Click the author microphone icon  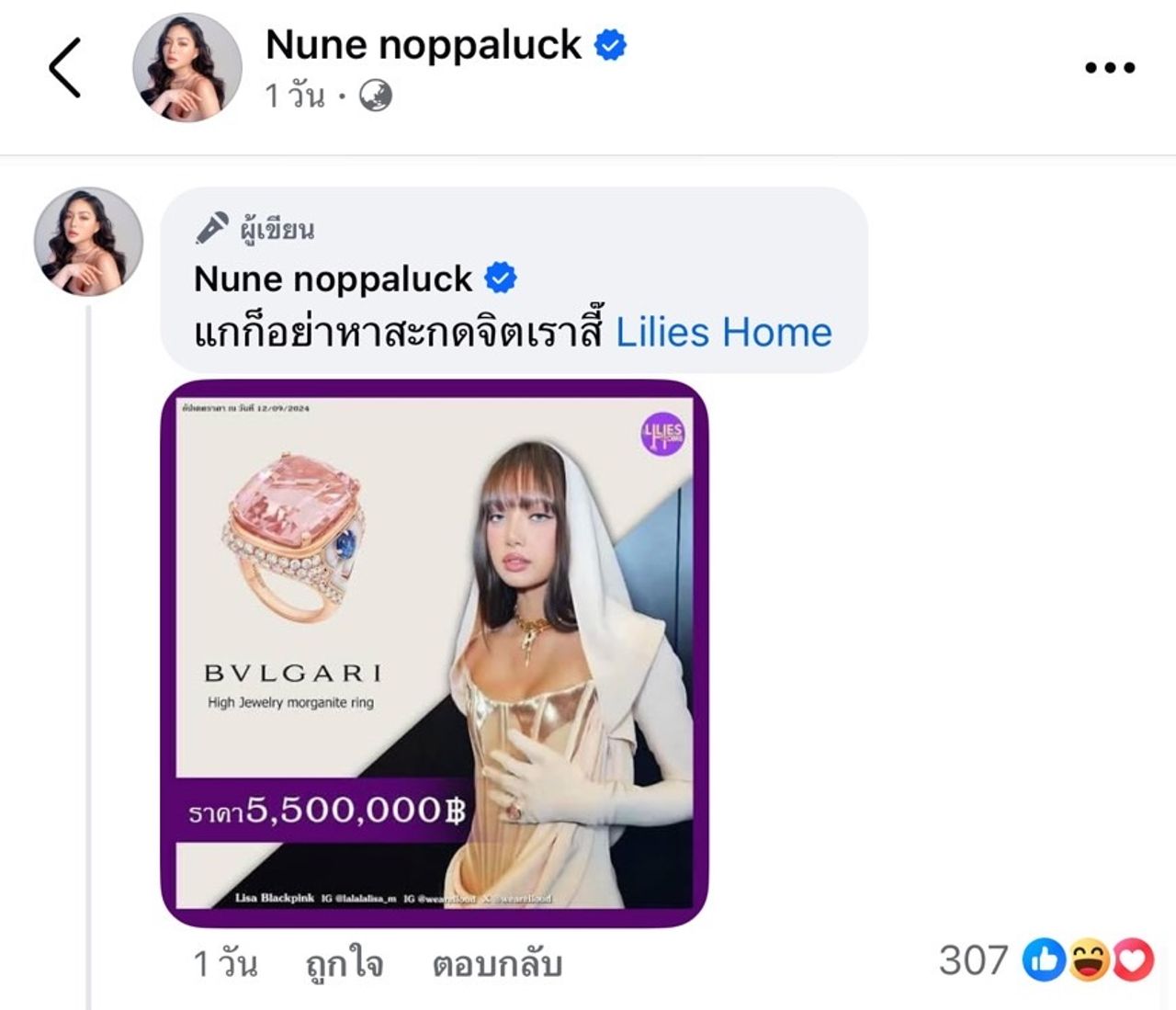(211, 228)
